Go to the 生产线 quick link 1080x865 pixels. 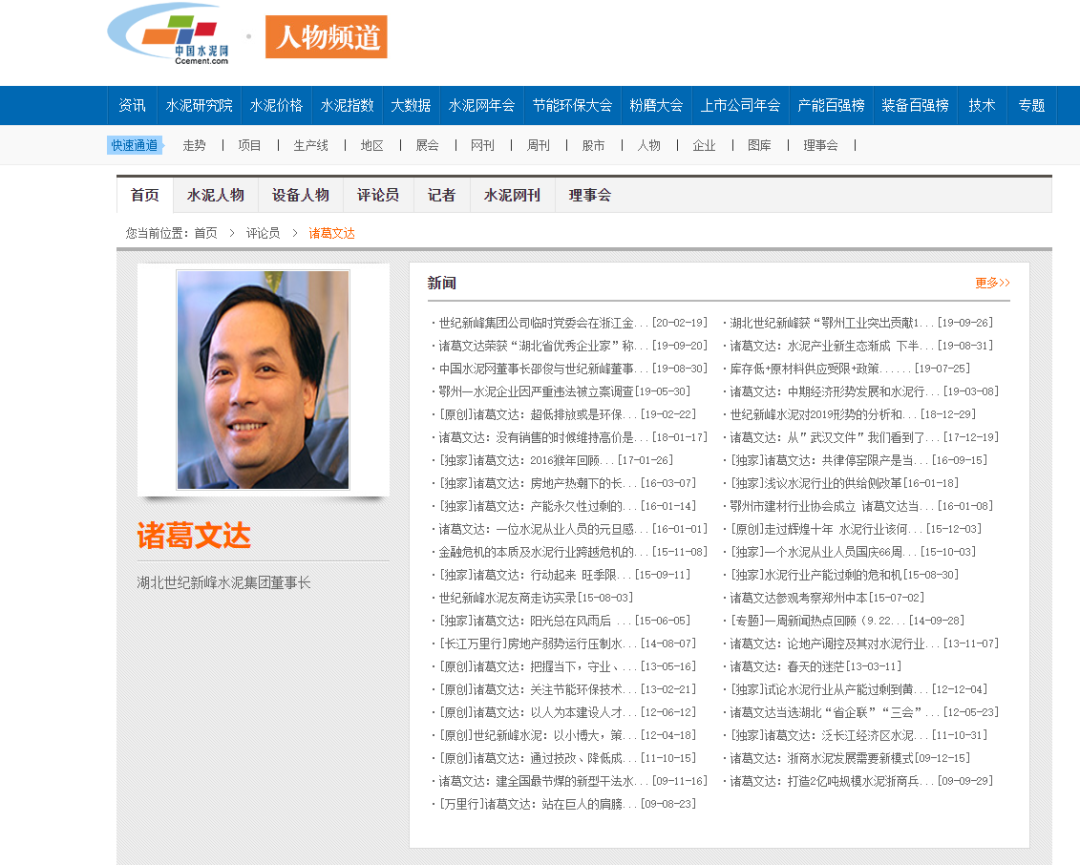pos(311,145)
